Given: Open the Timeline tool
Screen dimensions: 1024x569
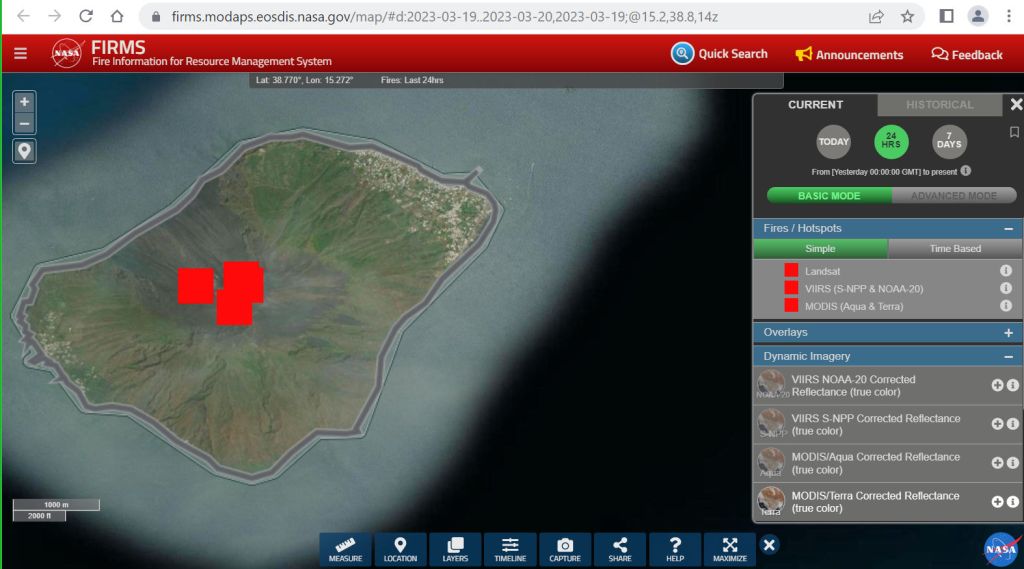Looking at the screenshot, I should [510, 550].
